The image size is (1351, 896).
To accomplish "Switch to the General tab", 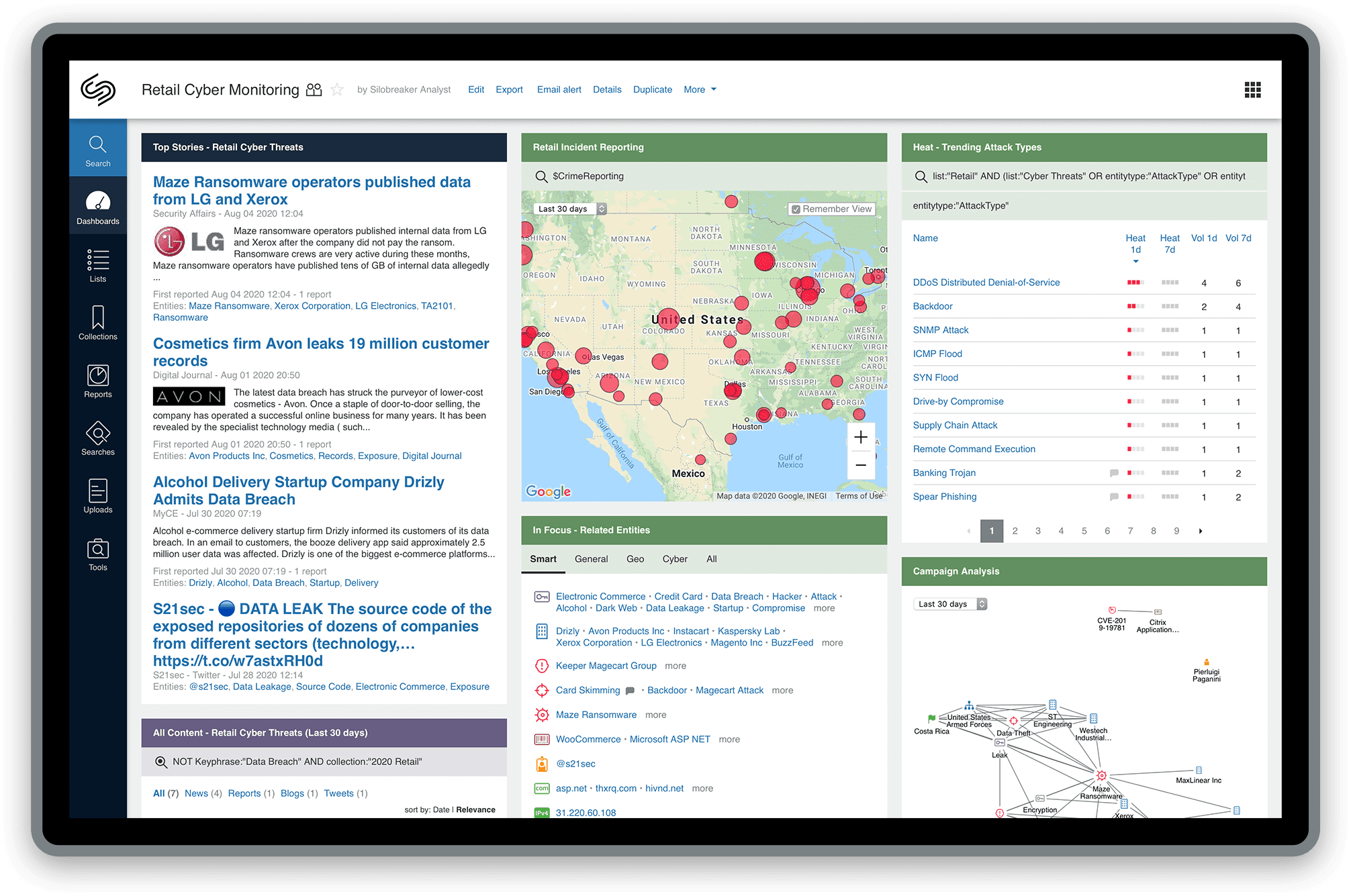I will [x=591, y=559].
